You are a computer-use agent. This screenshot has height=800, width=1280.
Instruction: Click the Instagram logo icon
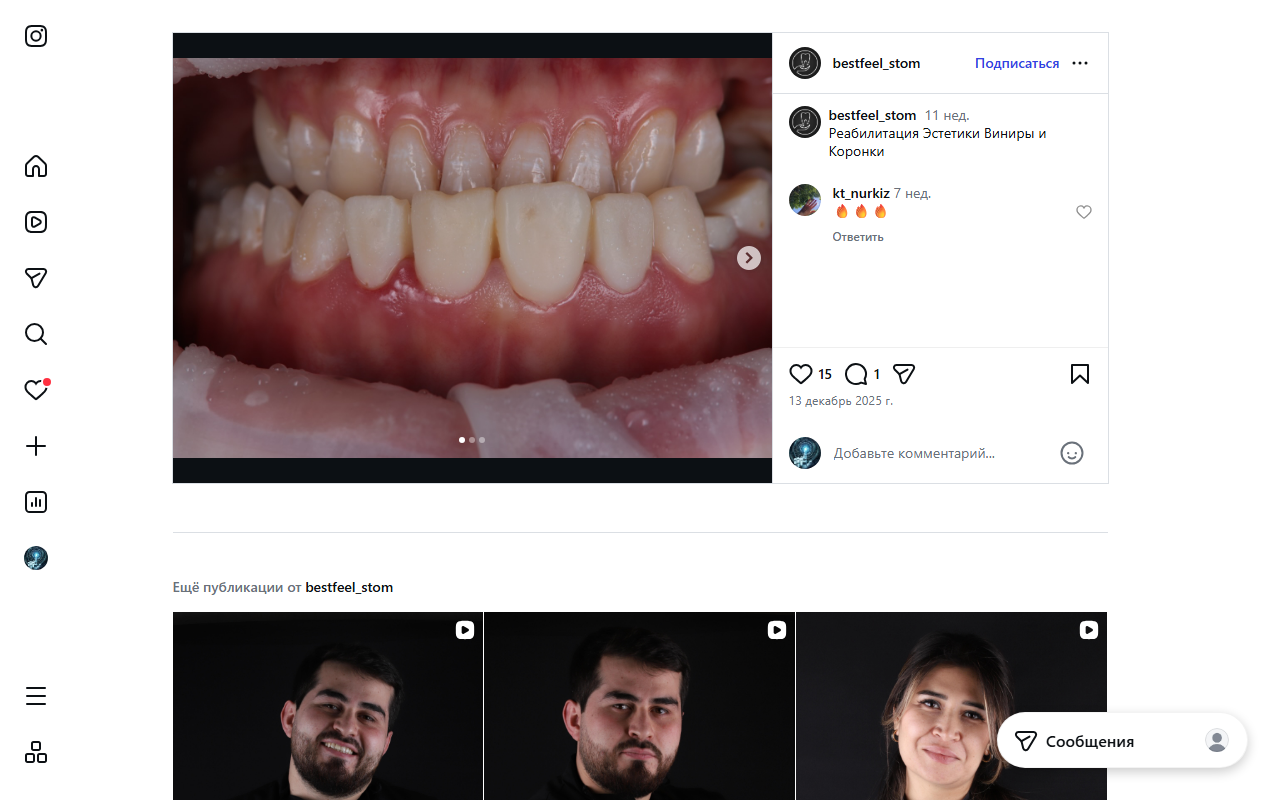click(x=36, y=36)
